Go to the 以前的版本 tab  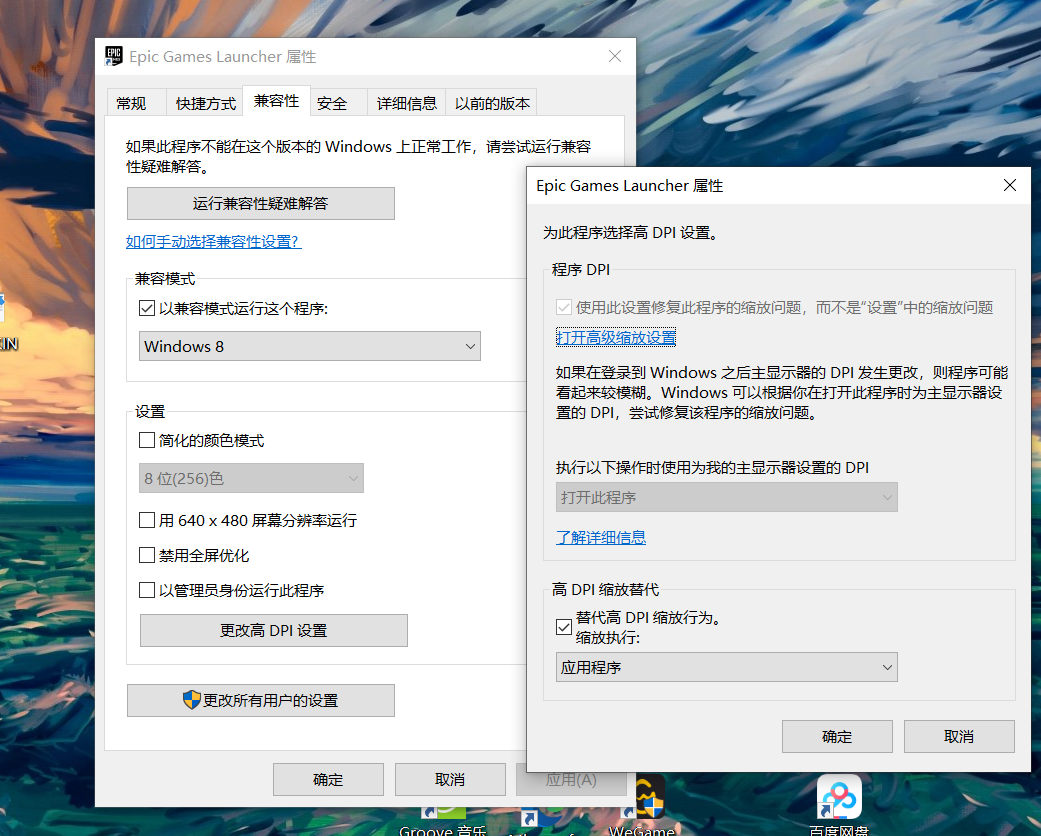[x=492, y=104]
